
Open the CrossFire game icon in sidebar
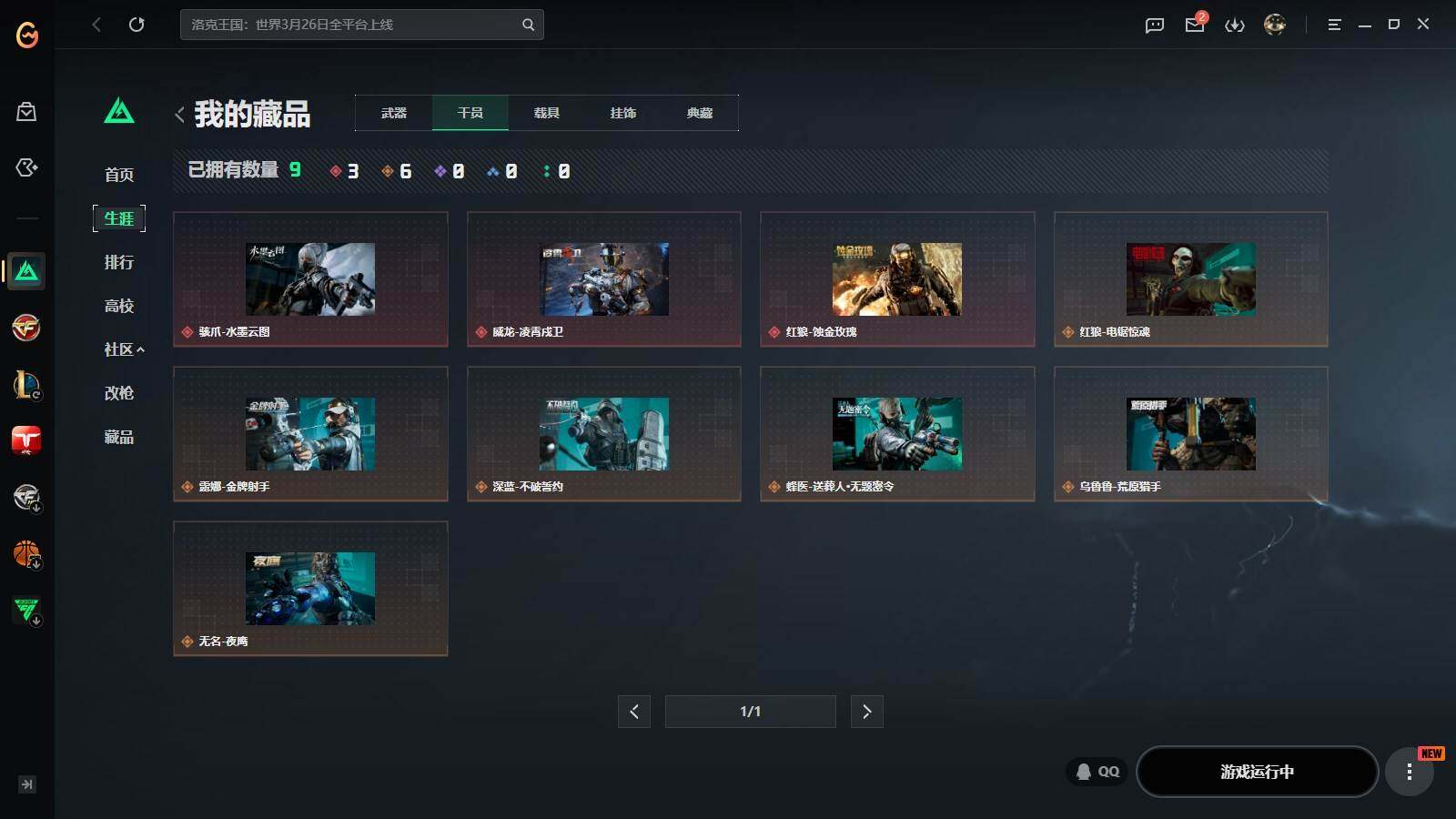pyautogui.click(x=26, y=328)
